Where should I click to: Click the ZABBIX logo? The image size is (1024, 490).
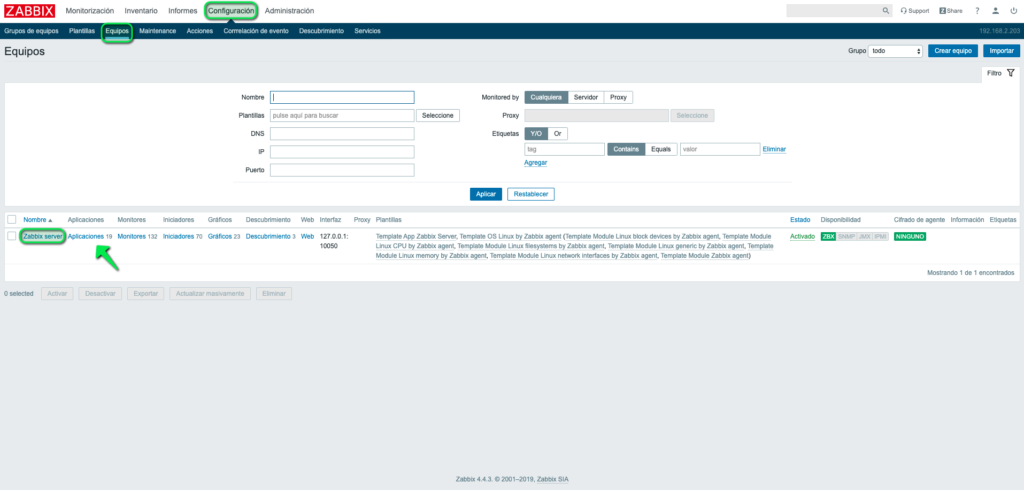click(x=29, y=10)
